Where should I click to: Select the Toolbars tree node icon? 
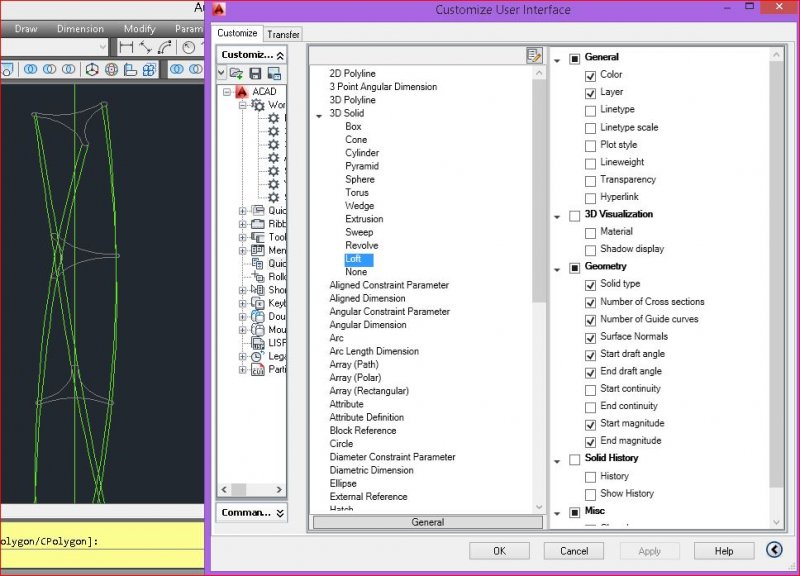pos(258,237)
